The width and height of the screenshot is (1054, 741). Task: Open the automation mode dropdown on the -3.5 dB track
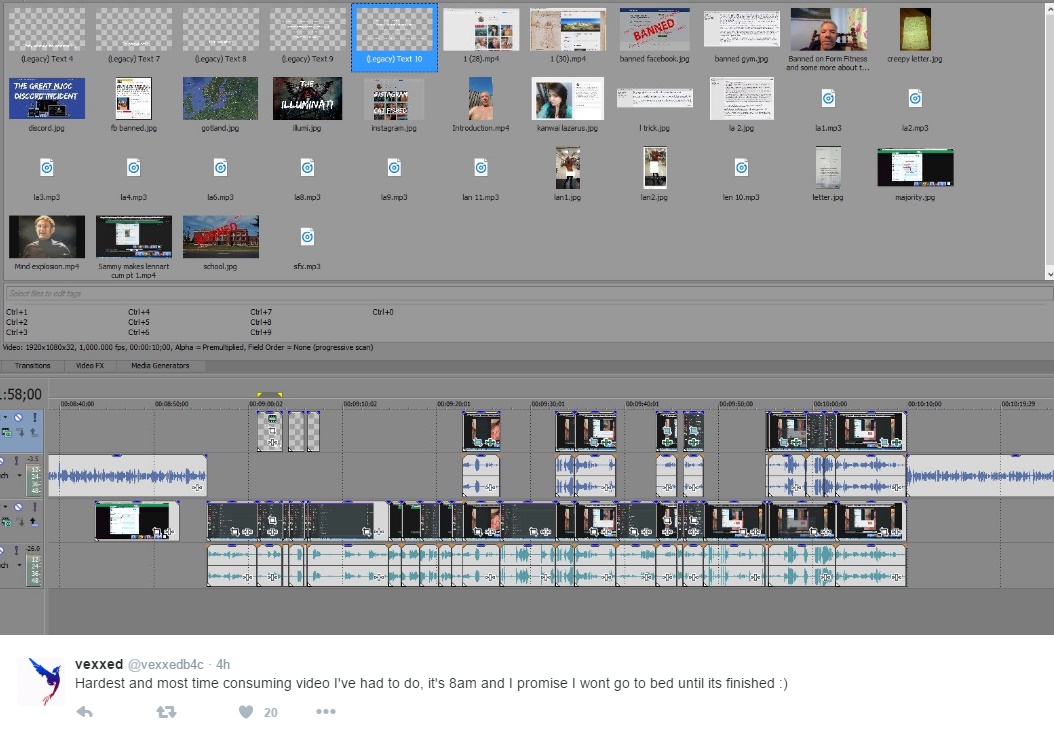pyautogui.click(x=19, y=475)
